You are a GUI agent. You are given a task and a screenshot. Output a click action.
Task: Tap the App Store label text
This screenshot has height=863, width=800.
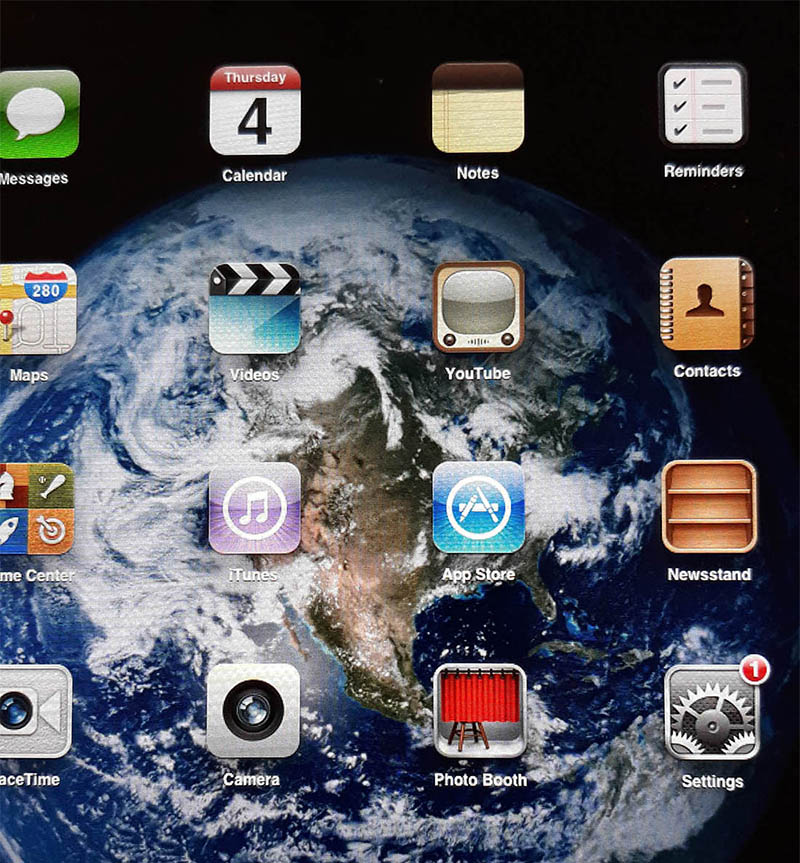(479, 575)
